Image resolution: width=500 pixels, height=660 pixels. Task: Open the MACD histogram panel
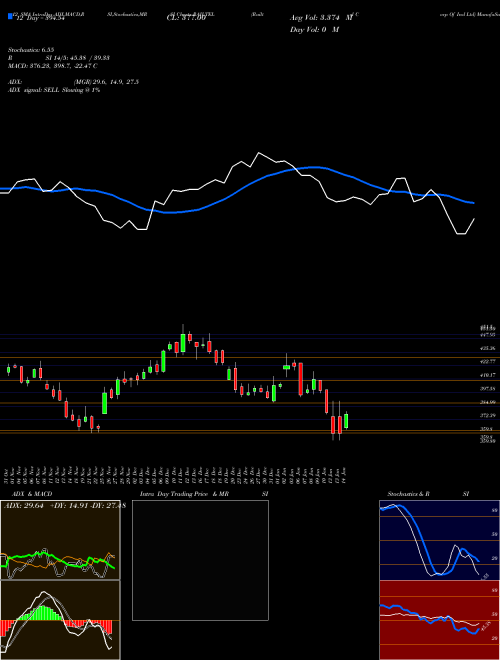pyautogui.click(x=60, y=620)
